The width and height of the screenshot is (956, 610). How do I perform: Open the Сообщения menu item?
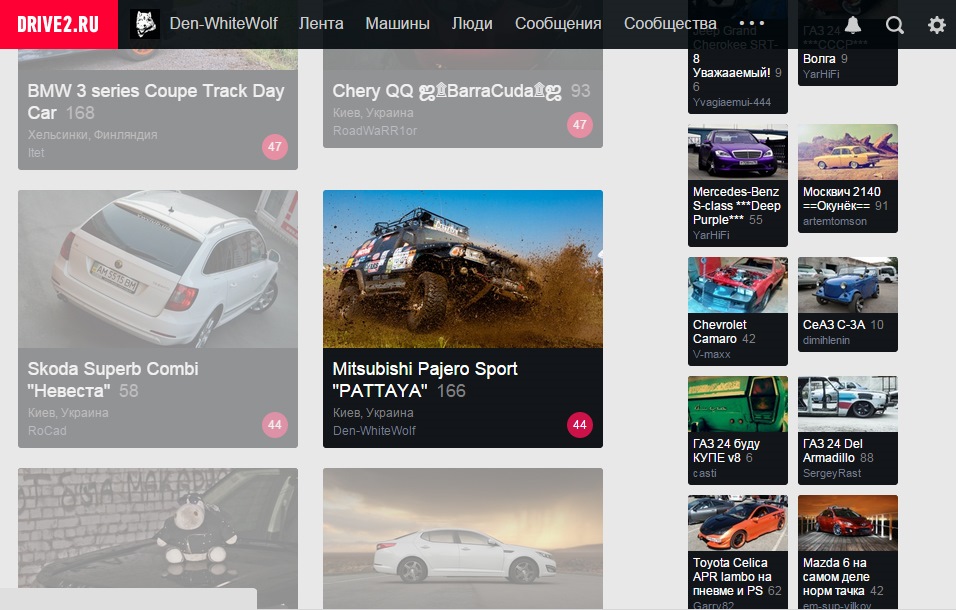pyautogui.click(x=558, y=23)
